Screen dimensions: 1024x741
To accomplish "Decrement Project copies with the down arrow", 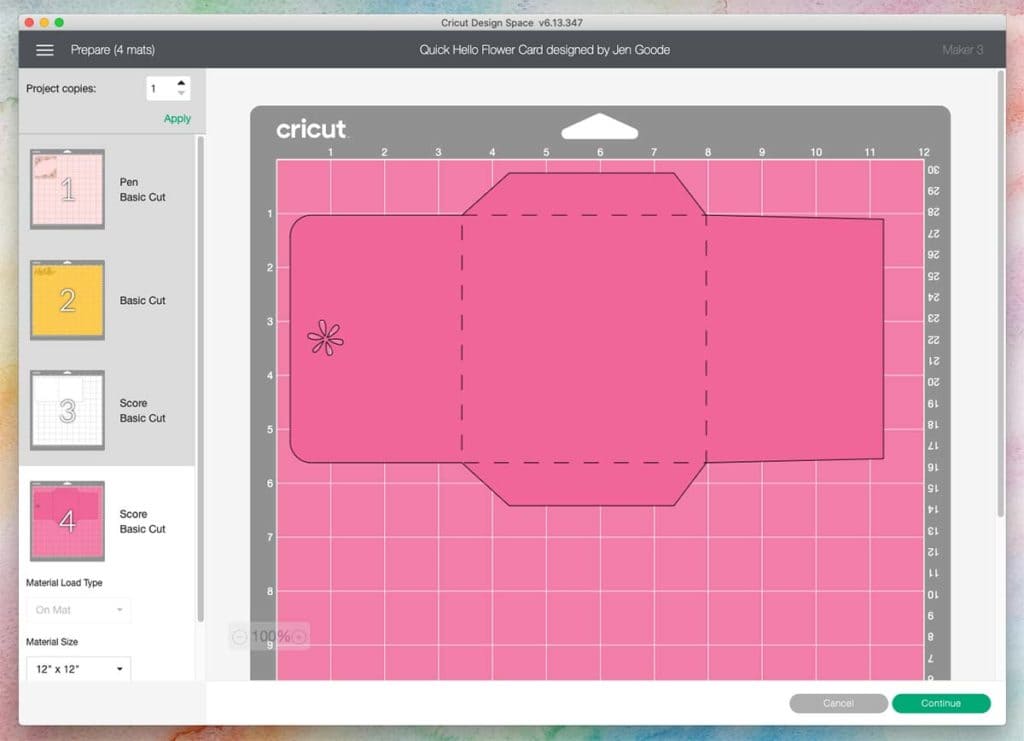I will click(182, 93).
